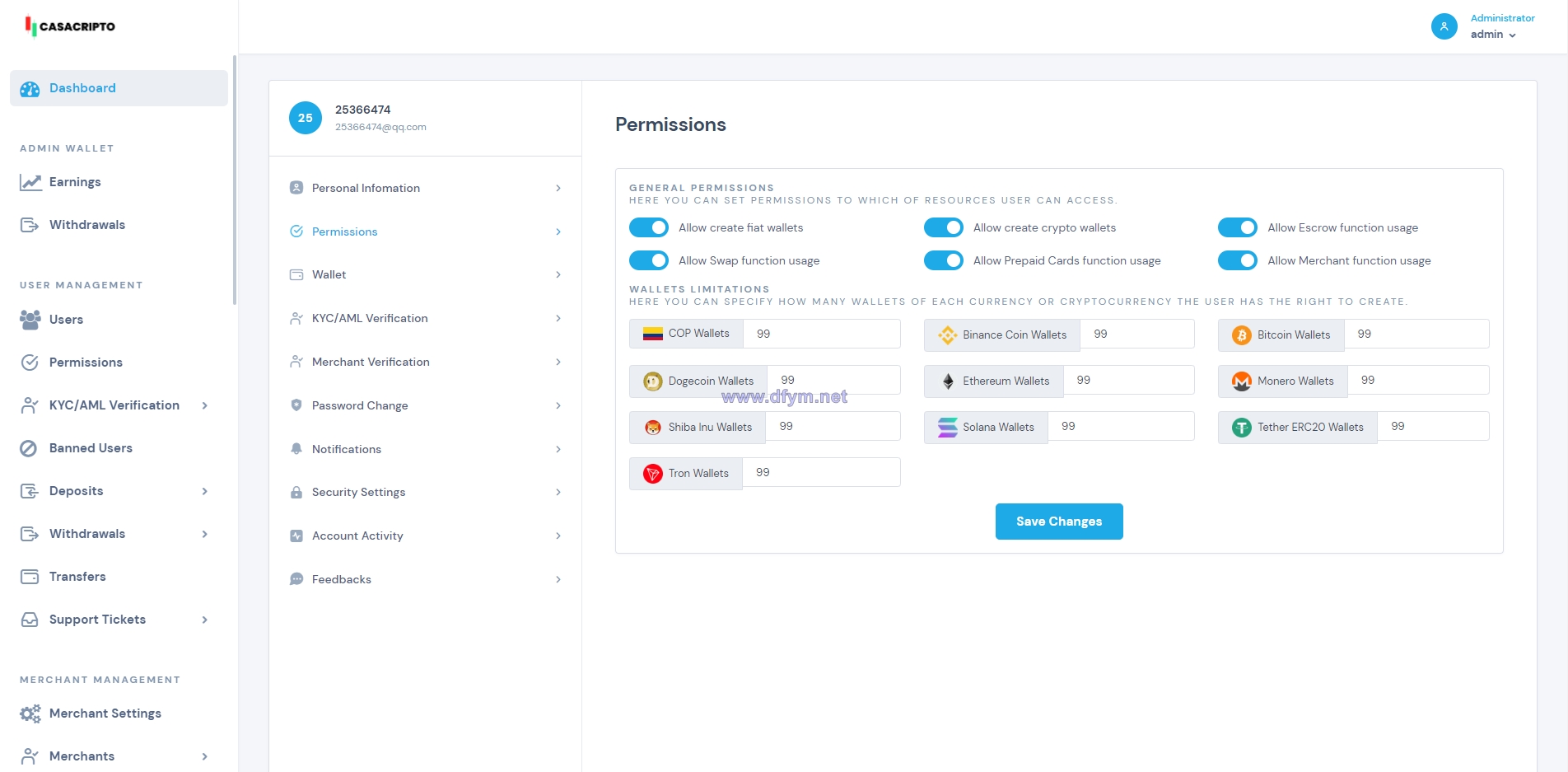Click the Bitcoin logo icon

(x=1242, y=335)
